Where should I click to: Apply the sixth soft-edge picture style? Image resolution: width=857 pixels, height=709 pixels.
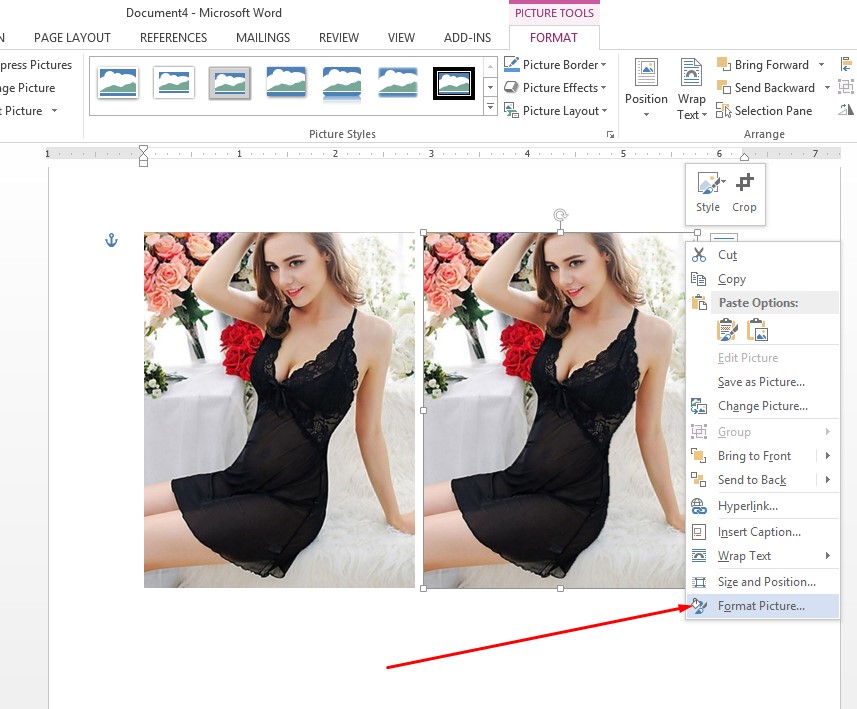pyautogui.click(x=398, y=83)
